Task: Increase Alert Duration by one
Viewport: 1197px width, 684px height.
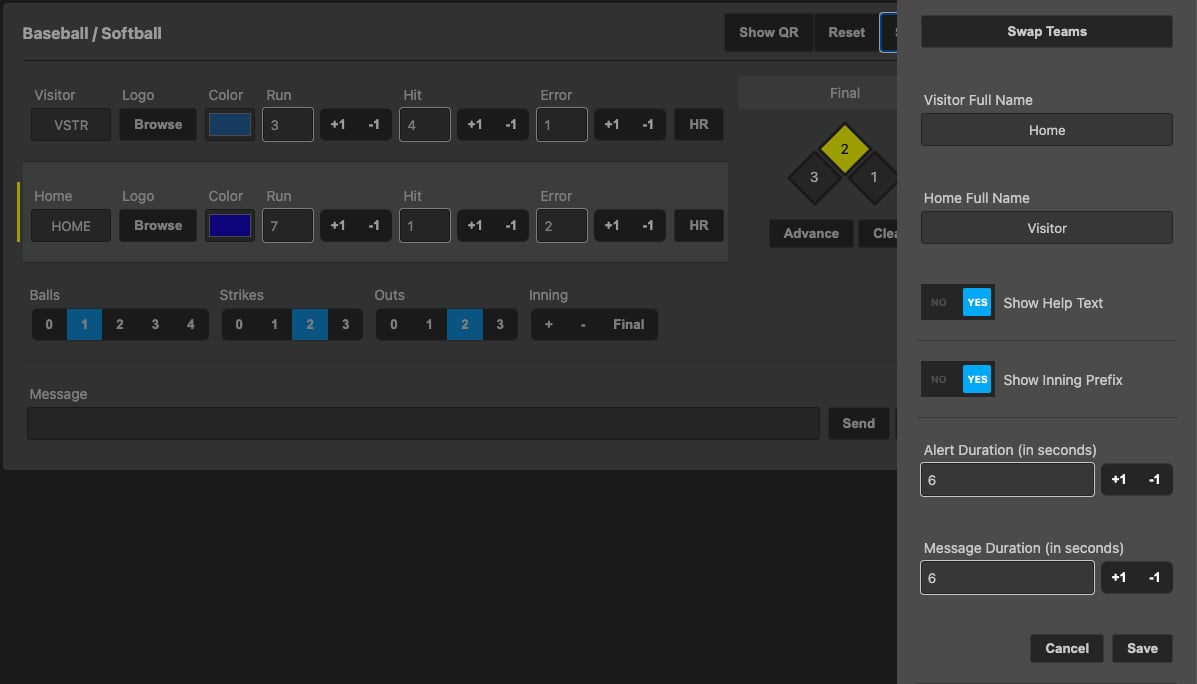Action: click(x=1118, y=479)
